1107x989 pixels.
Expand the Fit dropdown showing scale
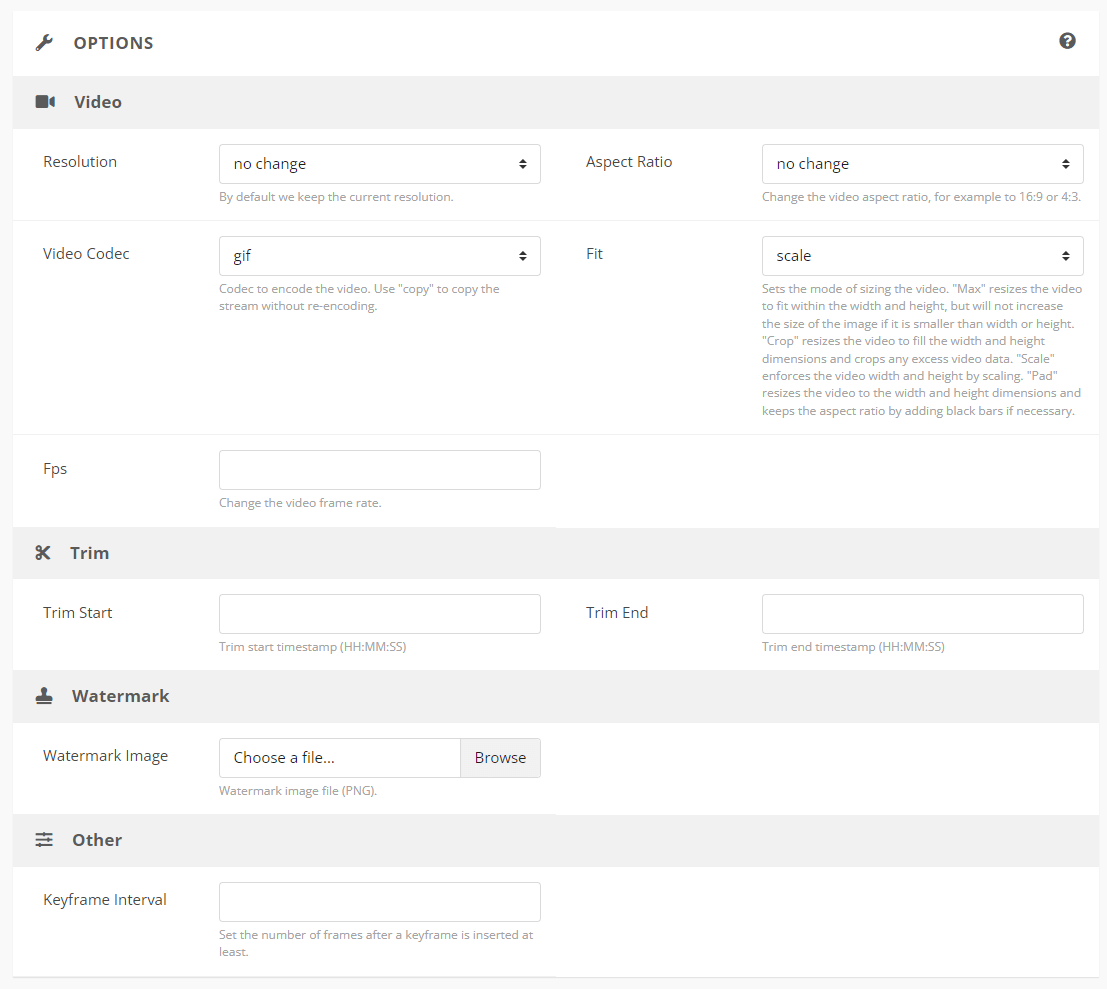pyautogui.click(x=922, y=256)
